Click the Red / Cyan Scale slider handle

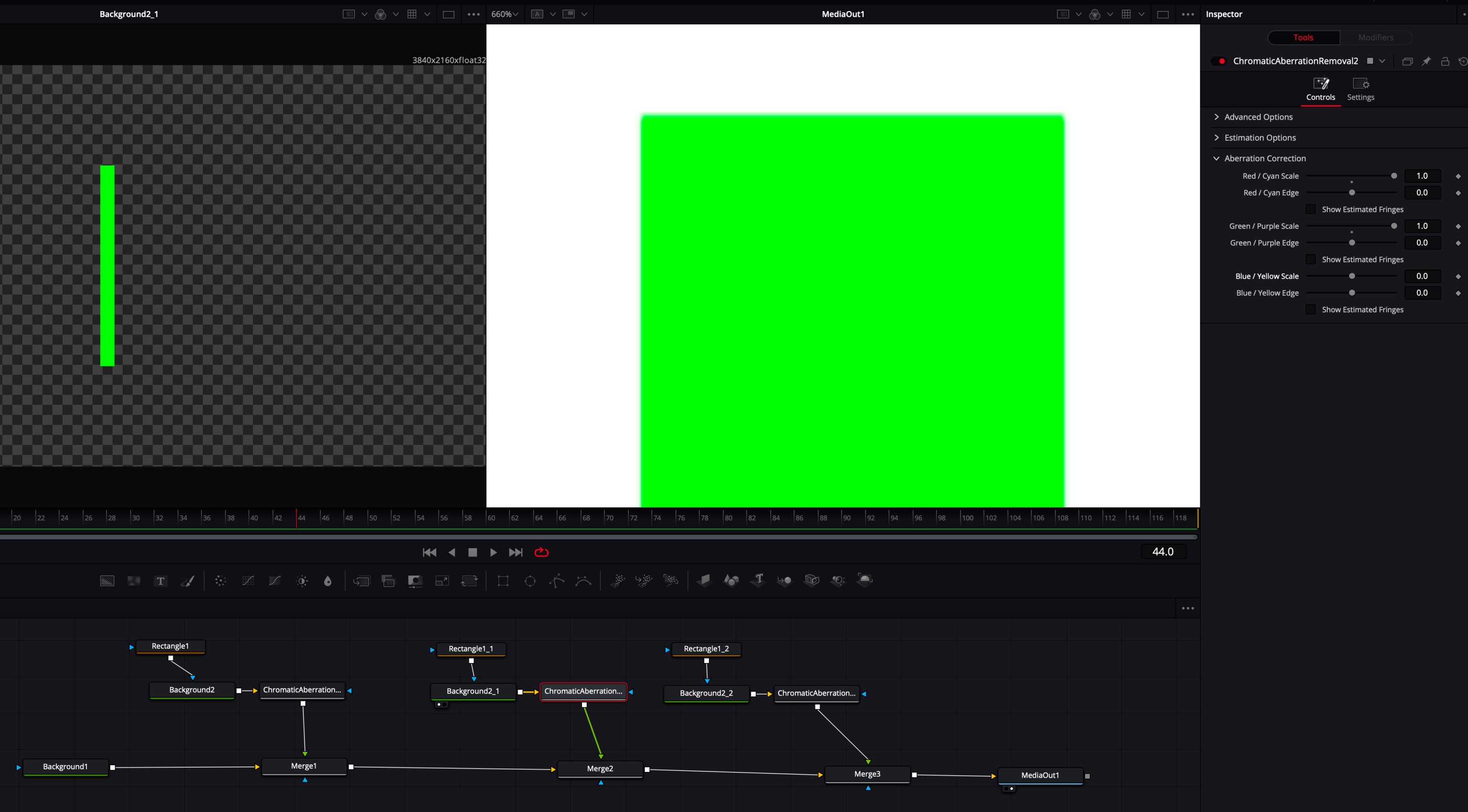pos(1394,176)
